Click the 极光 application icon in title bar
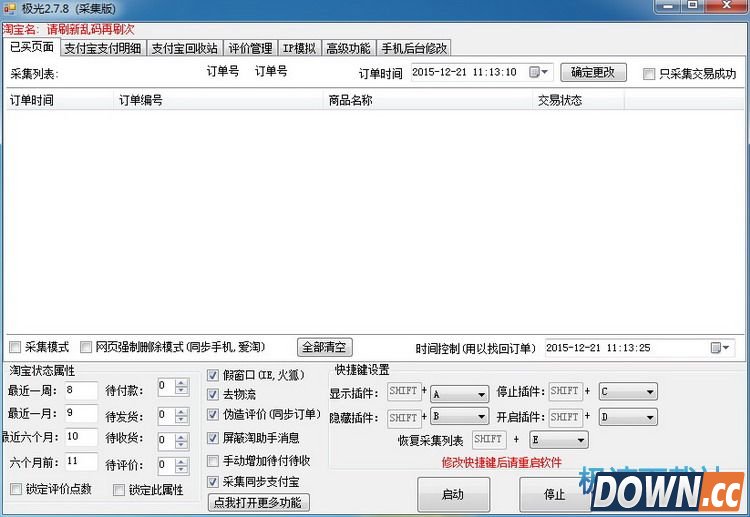 pos(10,8)
